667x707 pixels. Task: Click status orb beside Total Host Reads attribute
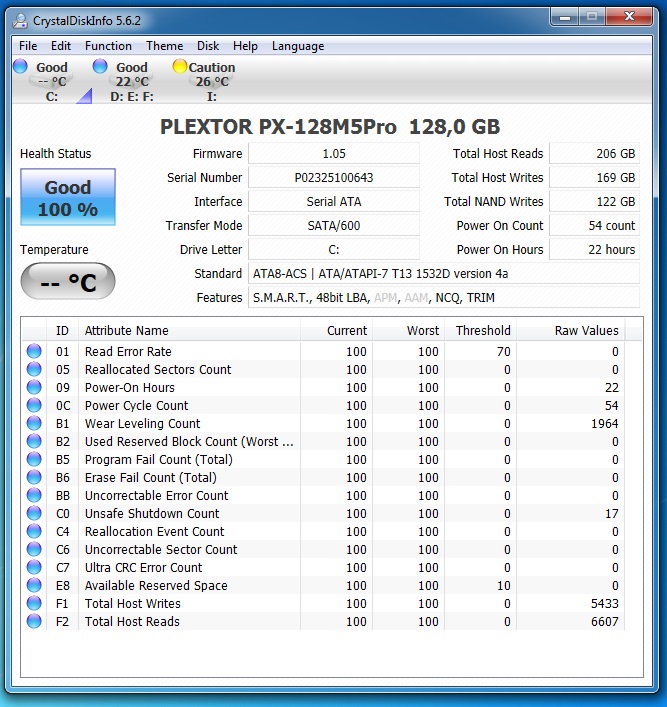[35, 622]
